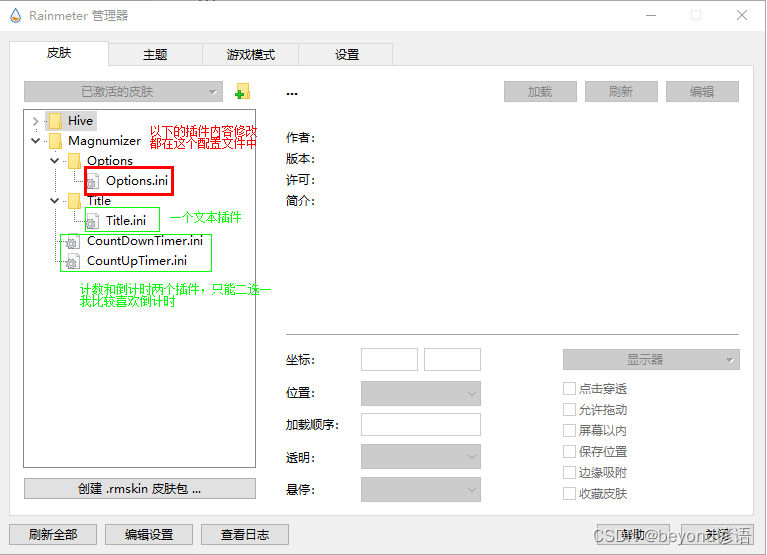Enable the 允许拖动 checkbox
The height and width of the screenshot is (555, 767).
(x=569, y=410)
